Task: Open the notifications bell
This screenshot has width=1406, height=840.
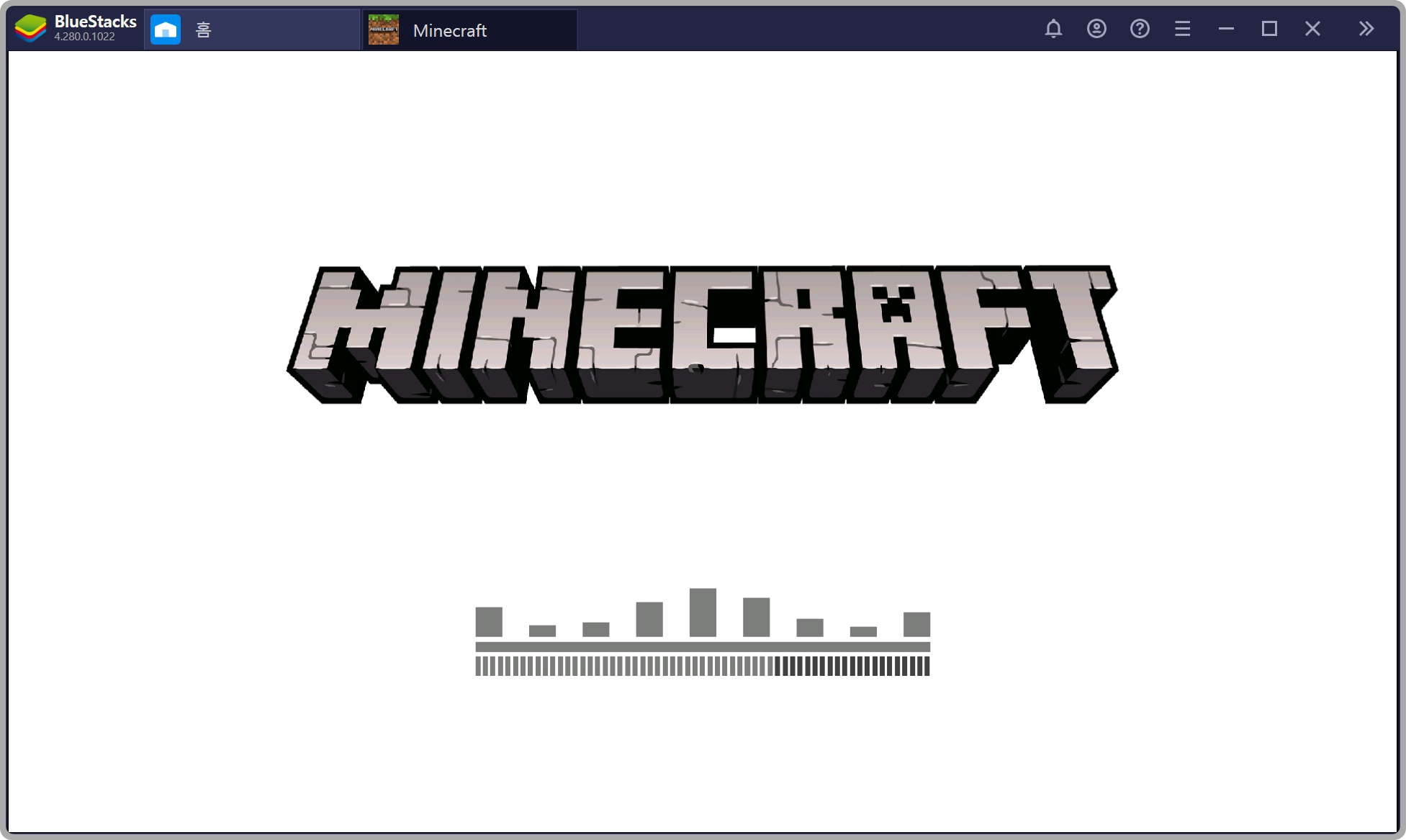Action: [1053, 29]
